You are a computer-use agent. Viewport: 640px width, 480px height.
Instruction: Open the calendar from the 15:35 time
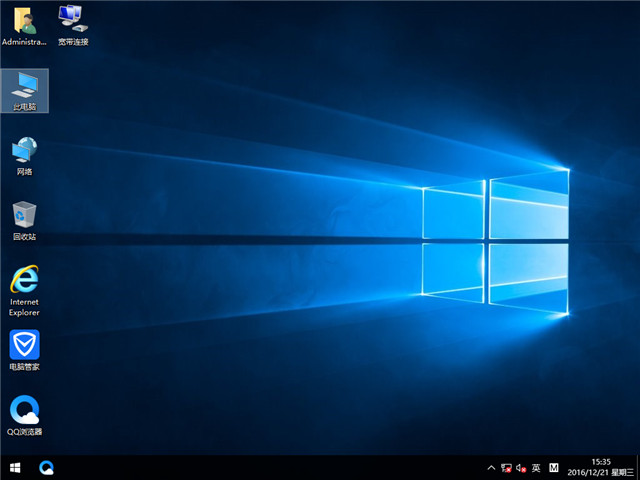602,462
